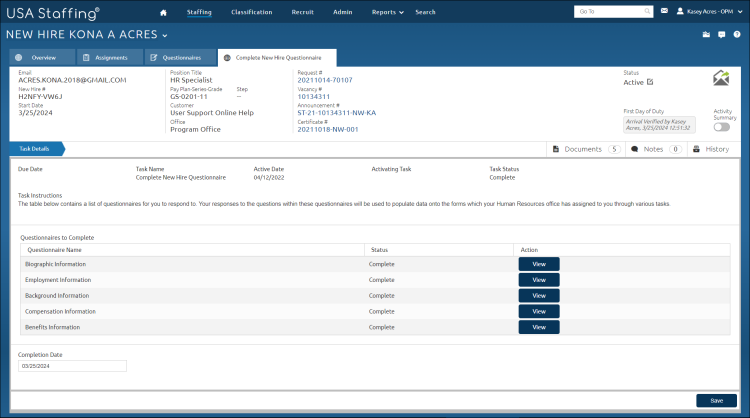Click the email ACRES.KONA.2018@GMAIL.COM
The width and height of the screenshot is (750, 418).
pos(72,80)
